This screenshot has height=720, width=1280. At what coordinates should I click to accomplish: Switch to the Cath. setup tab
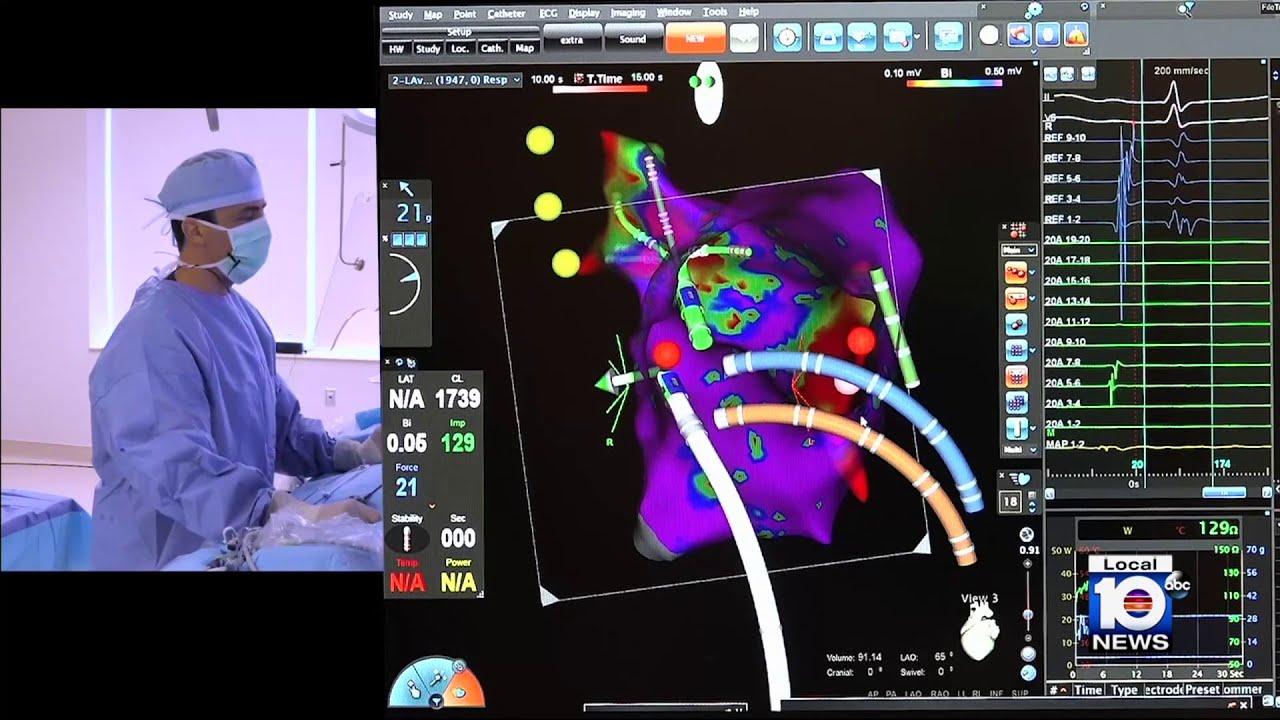point(492,48)
